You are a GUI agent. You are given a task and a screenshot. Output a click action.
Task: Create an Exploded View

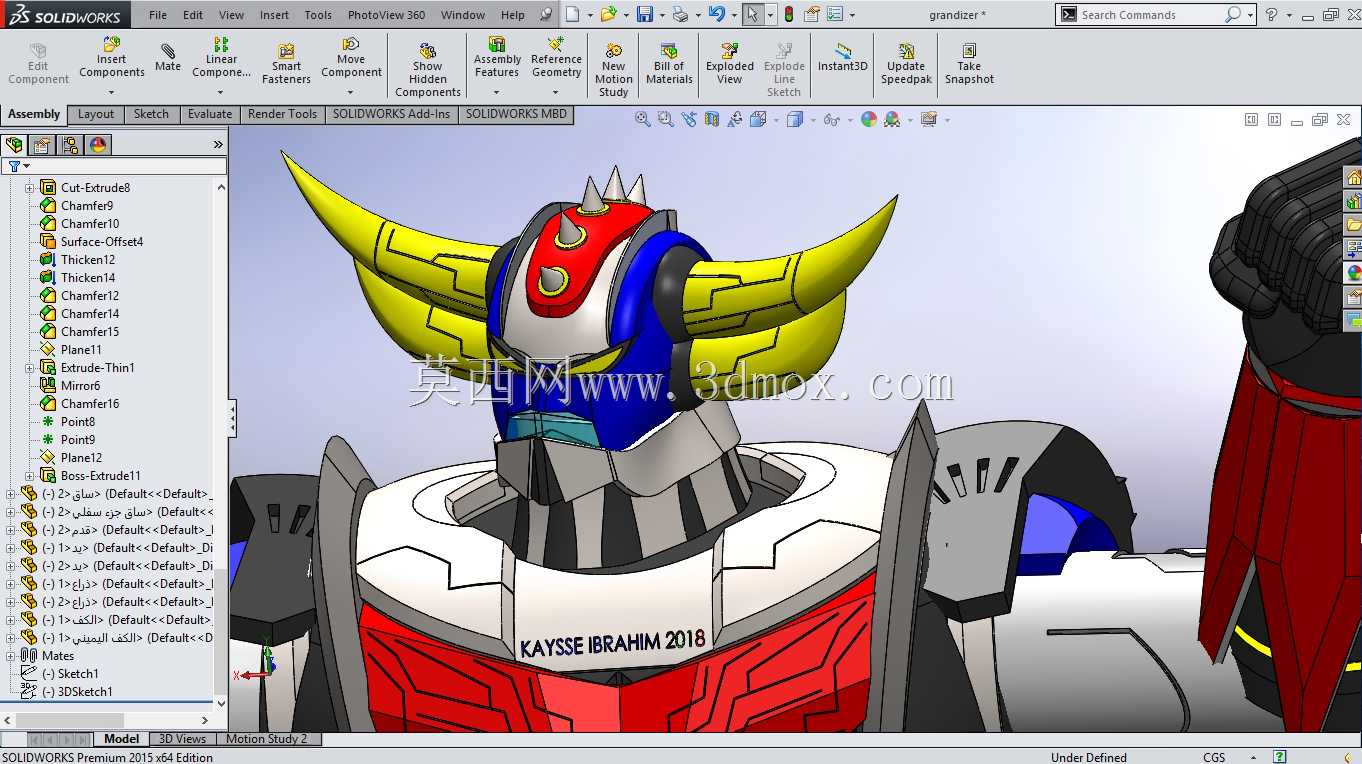click(x=730, y=63)
